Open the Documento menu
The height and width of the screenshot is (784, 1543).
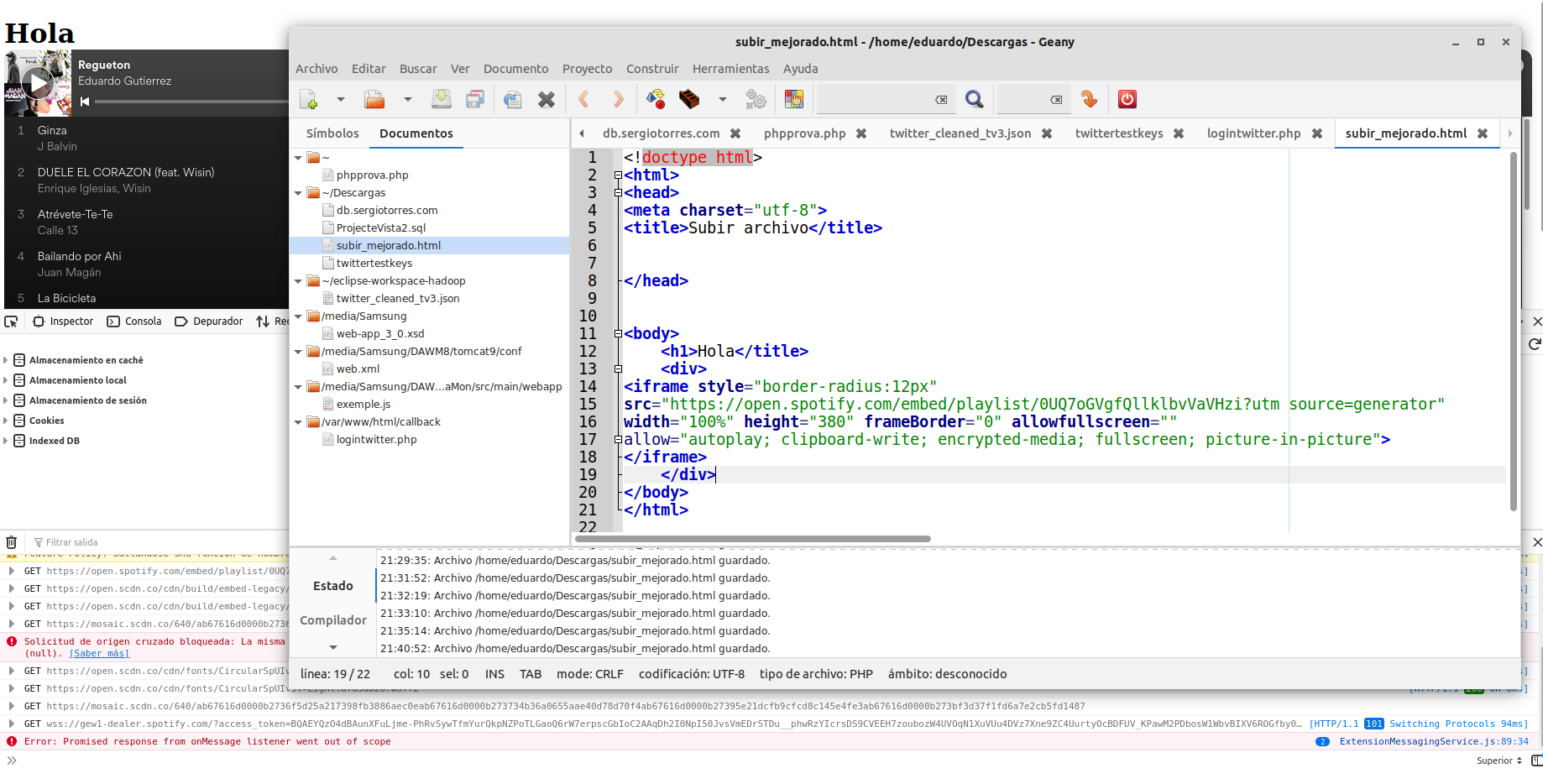point(515,69)
